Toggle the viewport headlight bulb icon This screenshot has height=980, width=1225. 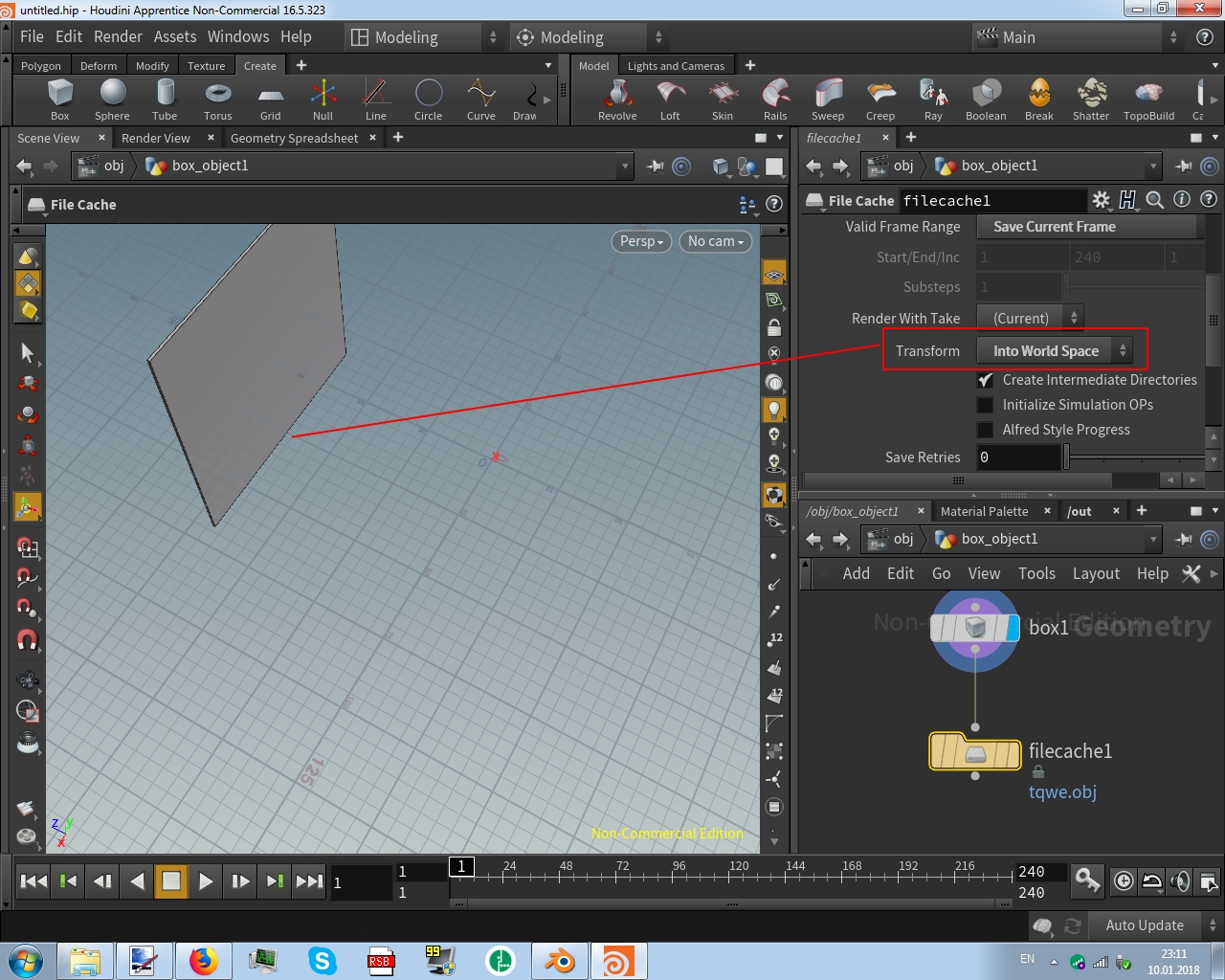[774, 410]
